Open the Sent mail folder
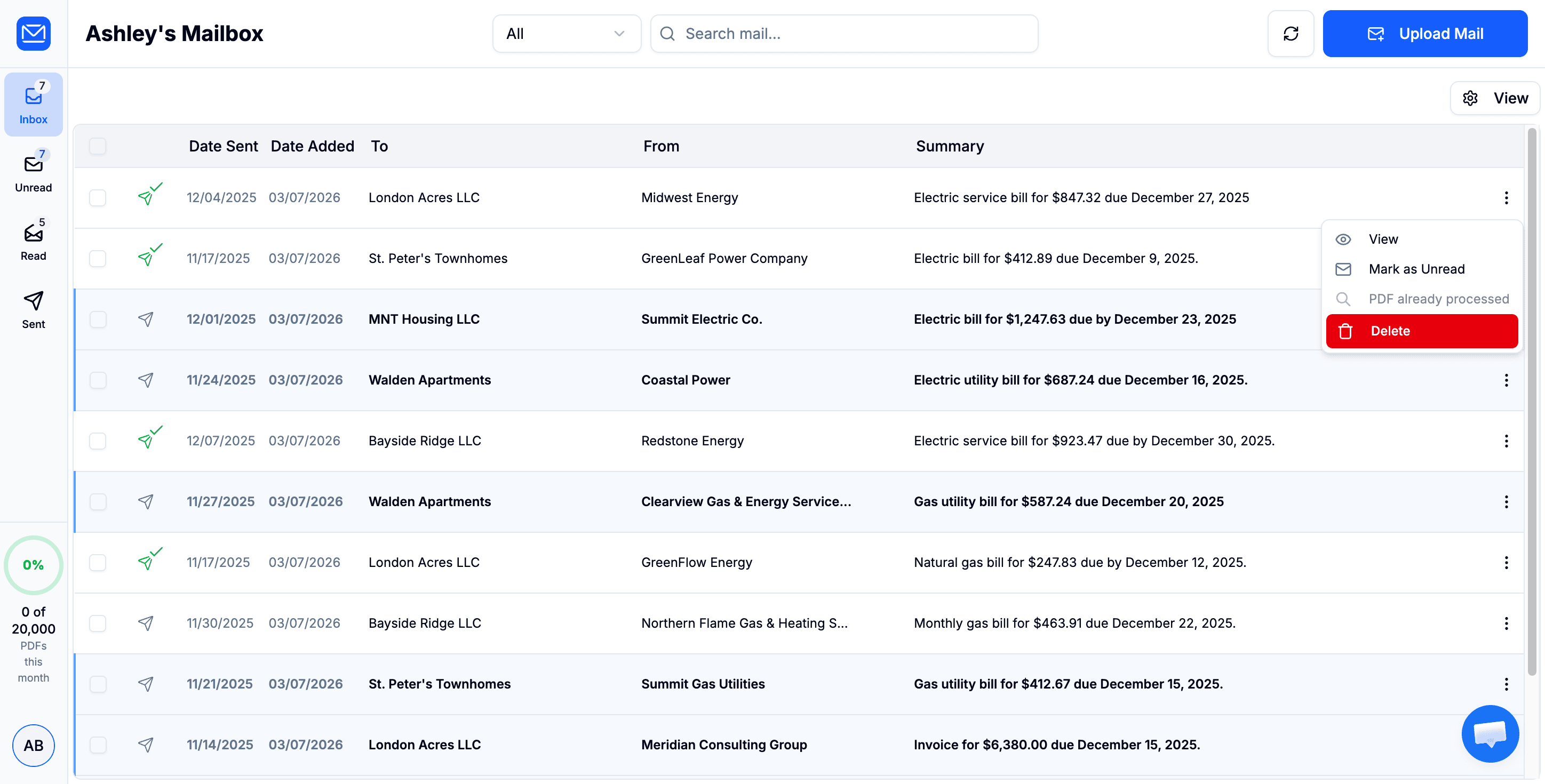This screenshot has height=784, width=1545. coord(33,309)
